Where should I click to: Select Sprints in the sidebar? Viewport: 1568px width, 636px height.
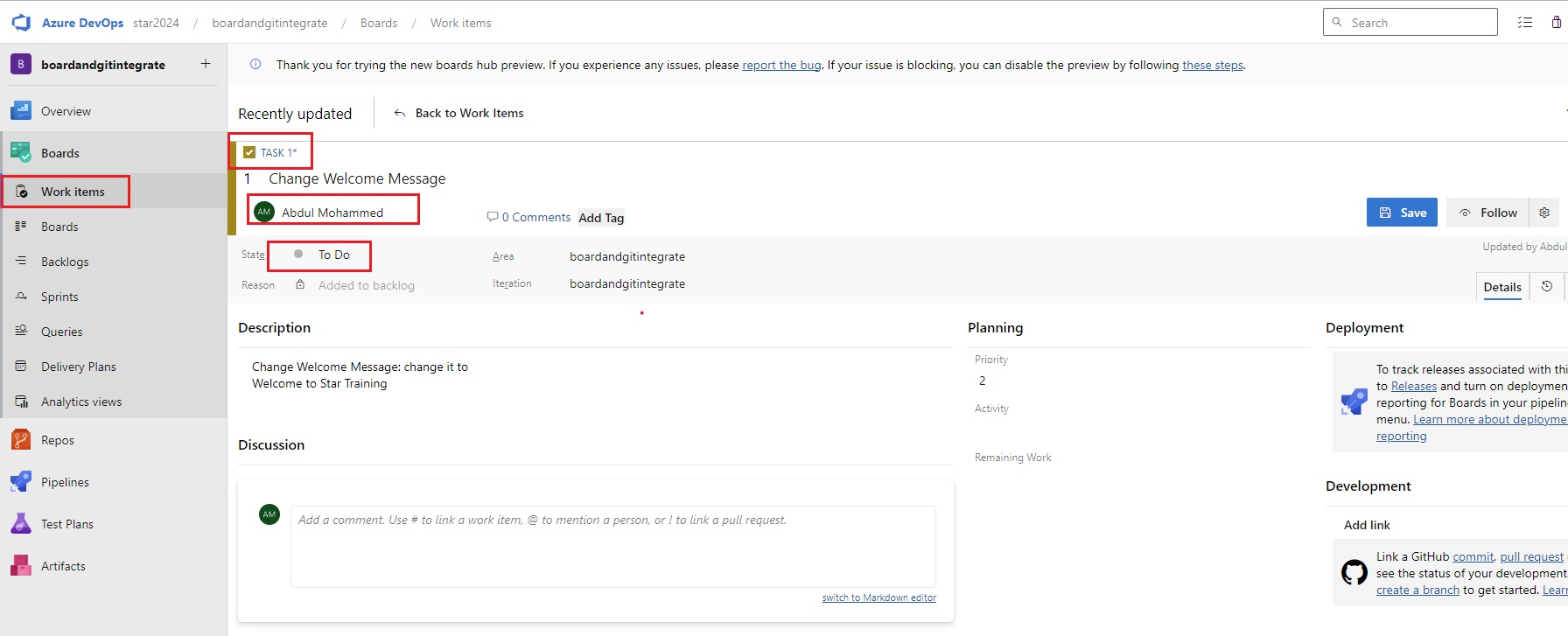tap(59, 297)
